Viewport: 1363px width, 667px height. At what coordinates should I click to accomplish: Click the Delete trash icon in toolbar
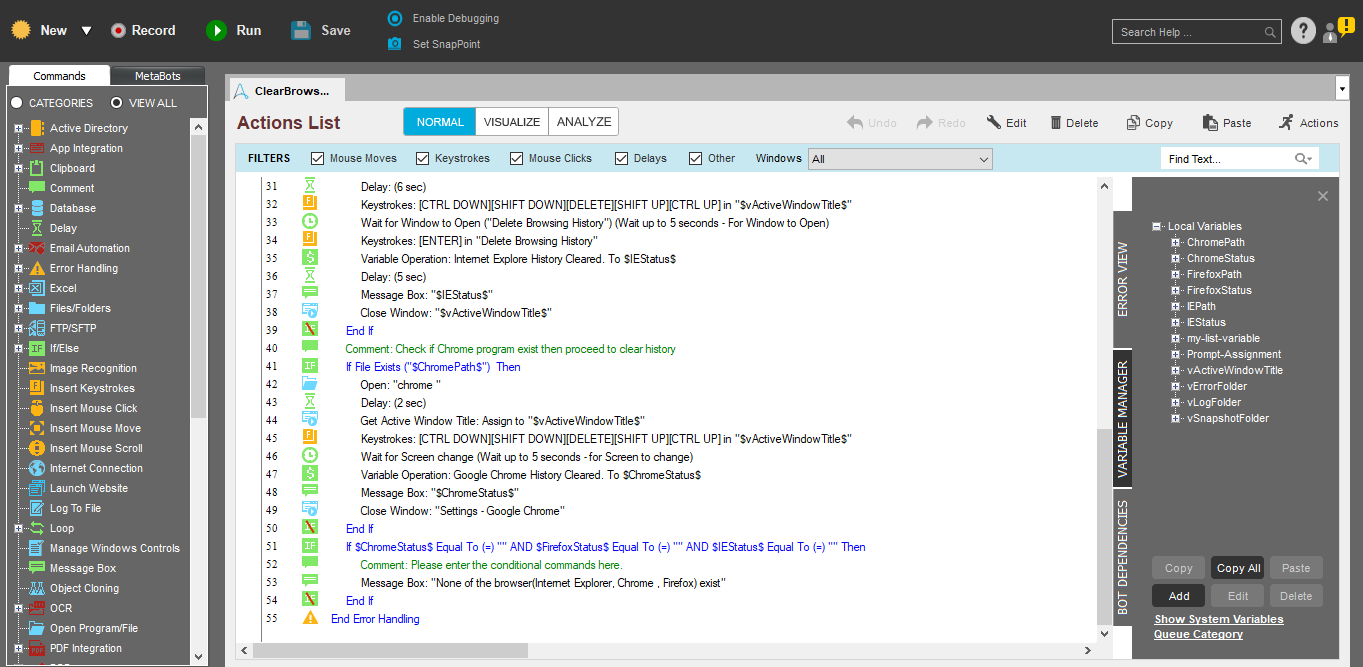(x=1056, y=123)
